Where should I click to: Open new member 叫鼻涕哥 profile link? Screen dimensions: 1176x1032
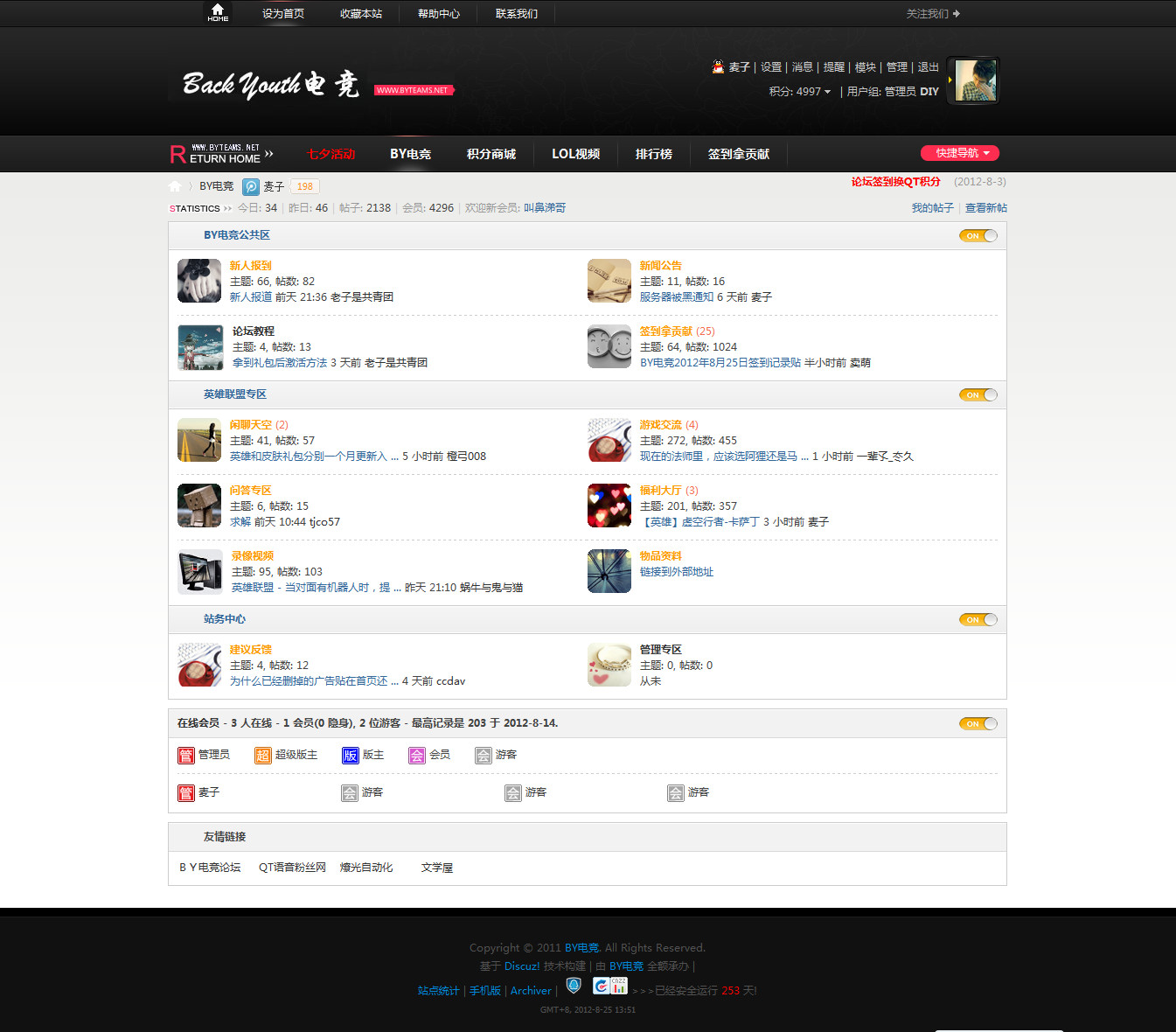click(x=545, y=208)
